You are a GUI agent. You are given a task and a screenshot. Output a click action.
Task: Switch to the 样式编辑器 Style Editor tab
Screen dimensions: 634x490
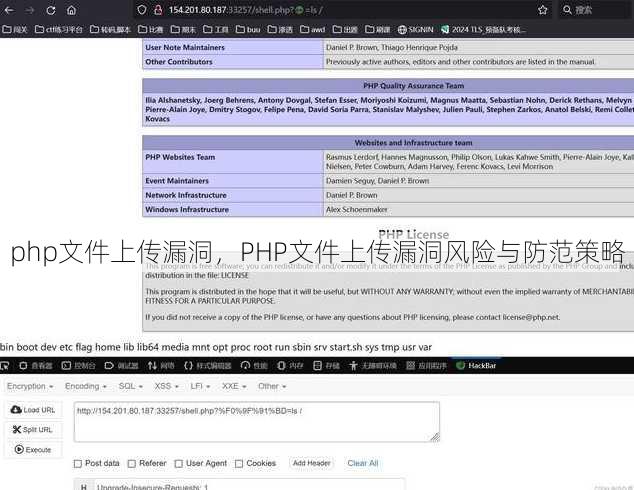point(207,366)
